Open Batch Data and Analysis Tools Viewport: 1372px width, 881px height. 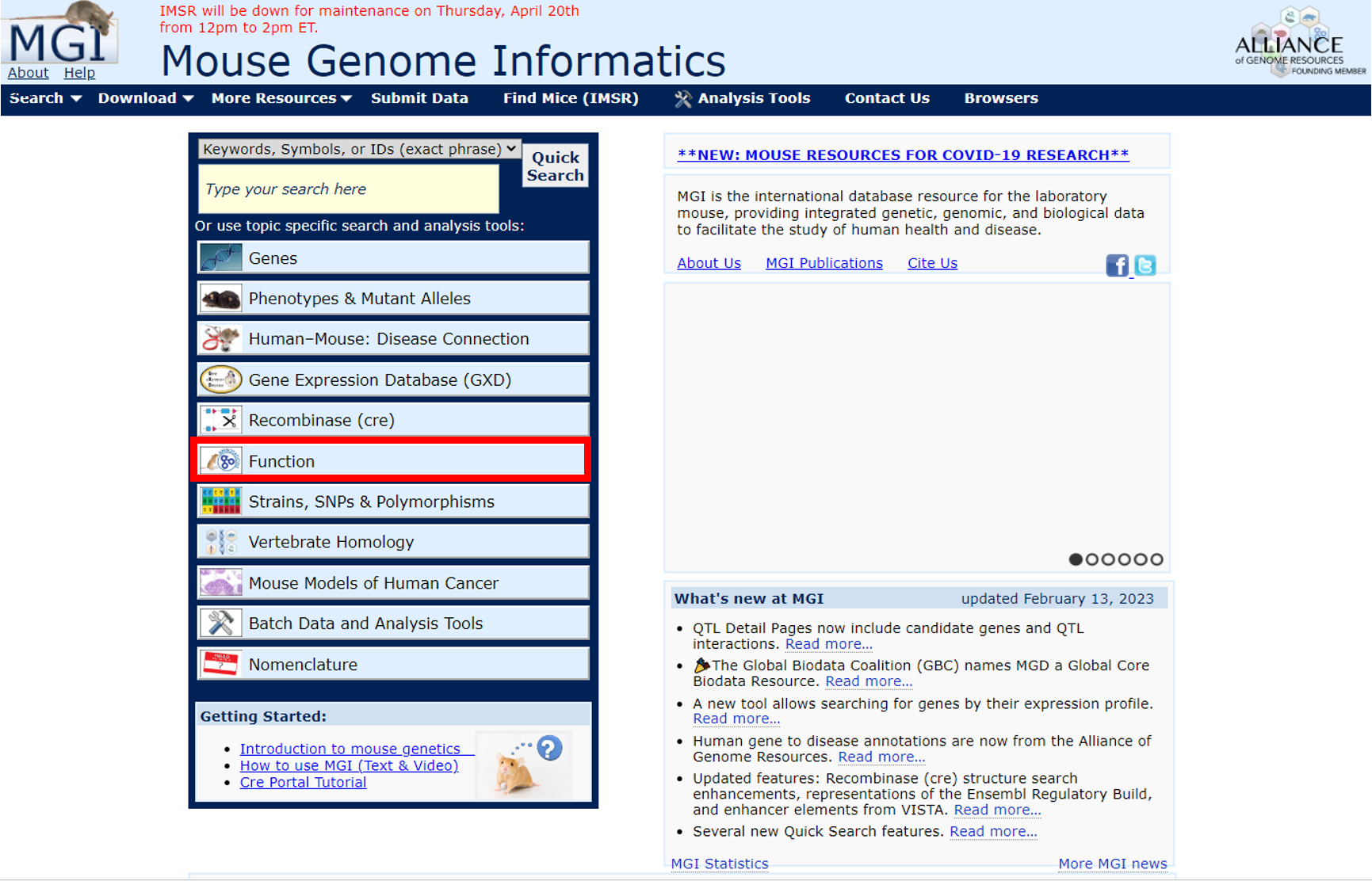tap(393, 624)
